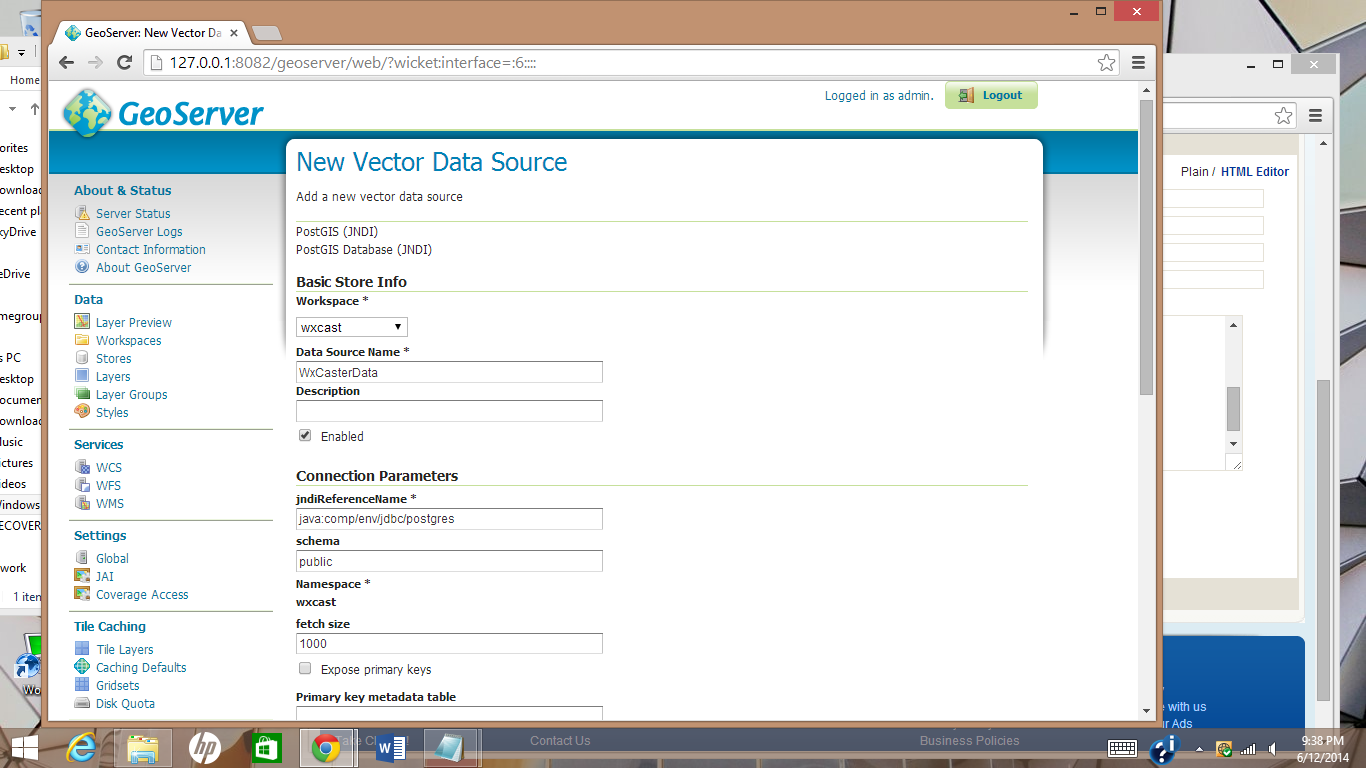
Task: Open the Coverage Access link
Action: click(x=142, y=594)
